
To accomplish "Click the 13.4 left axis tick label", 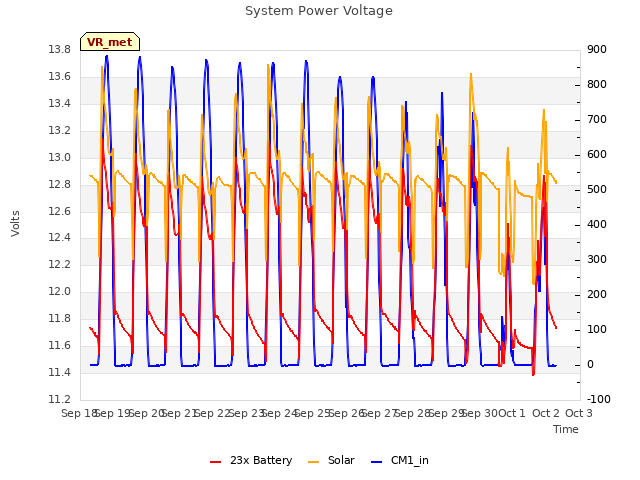I will point(59,104).
